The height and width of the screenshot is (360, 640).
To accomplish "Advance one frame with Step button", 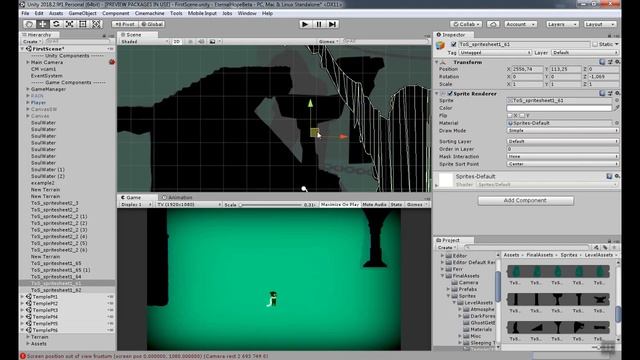I will tap(333, 24).
